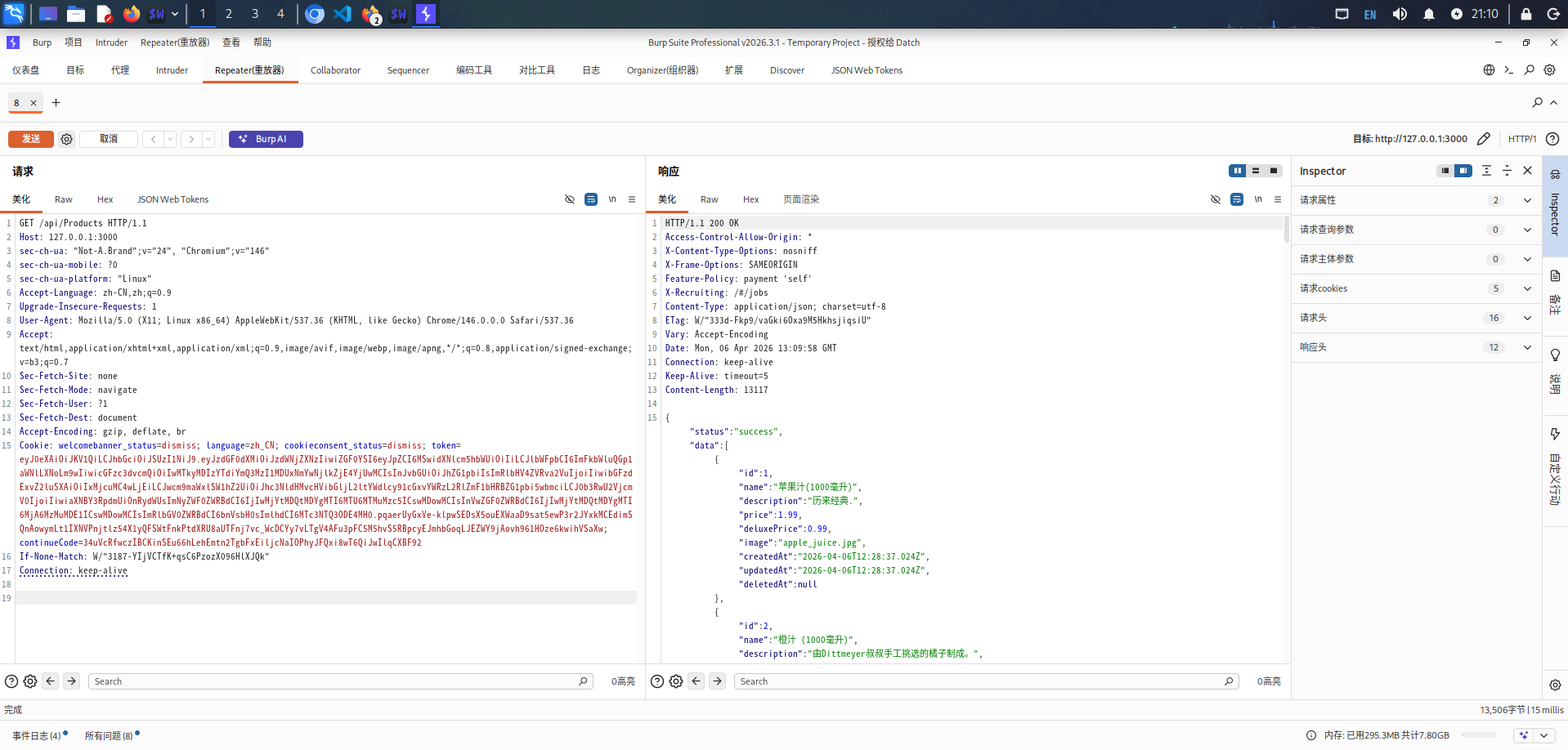Viewport: 1568px width, 750px height.
Task: Edit the target with the pencil icon
Action: [x=1484, y=139]
